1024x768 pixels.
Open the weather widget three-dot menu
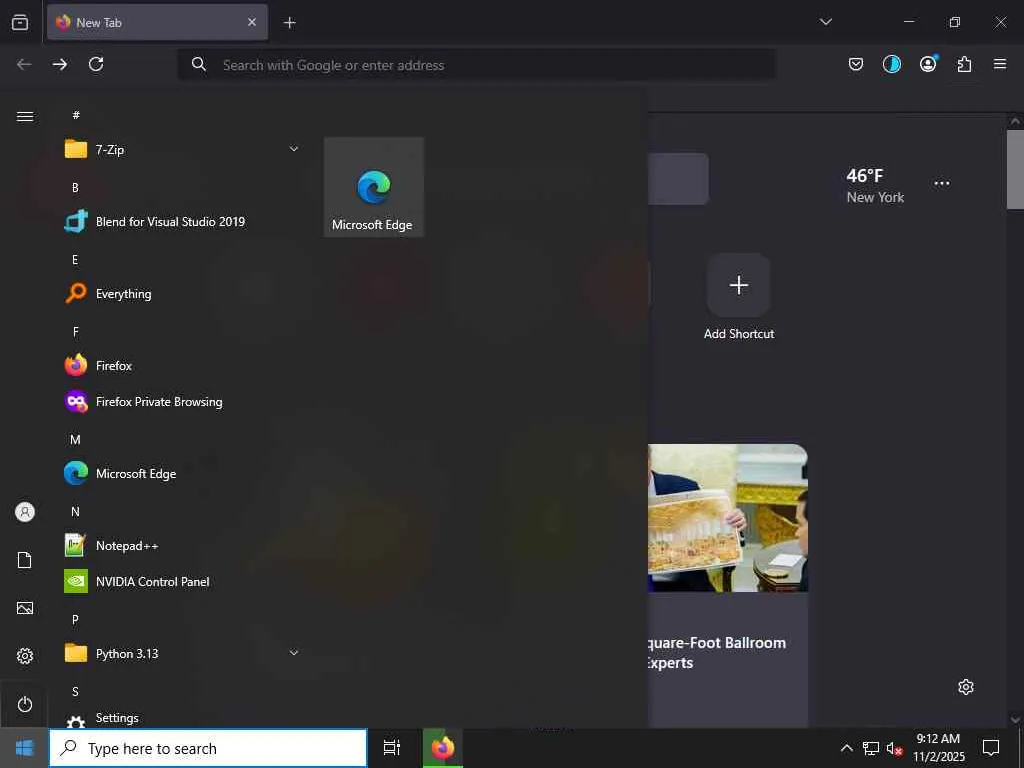tap(942, 184)
